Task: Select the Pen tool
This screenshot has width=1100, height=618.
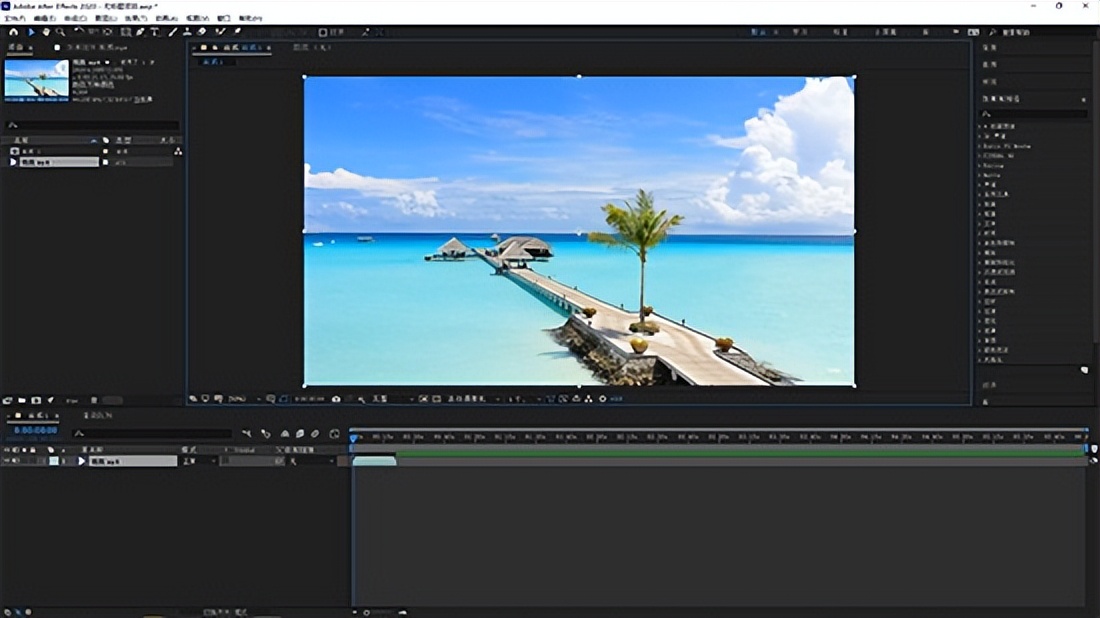Action: click(139, 32)
